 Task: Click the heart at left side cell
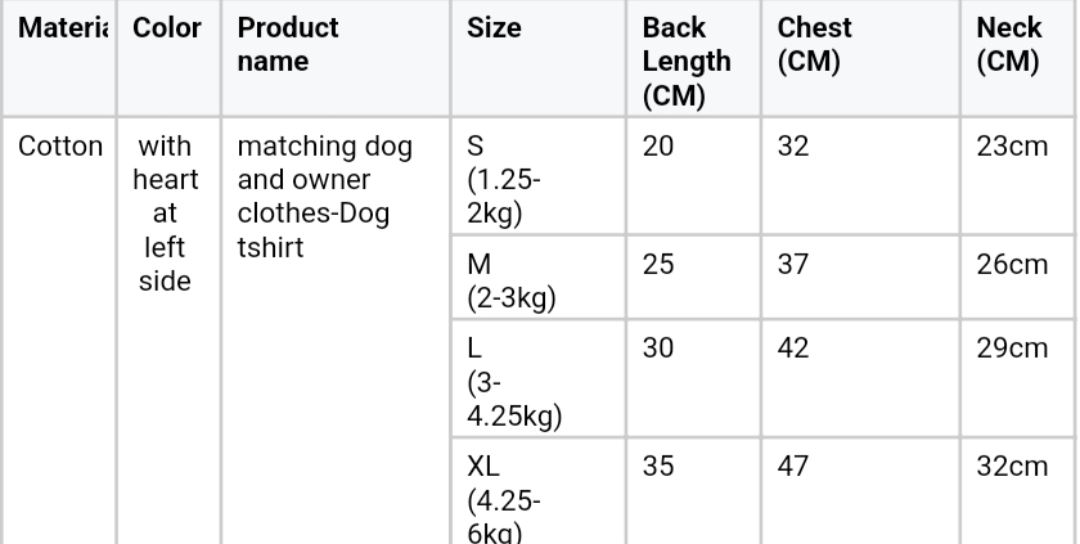point(167,214)
